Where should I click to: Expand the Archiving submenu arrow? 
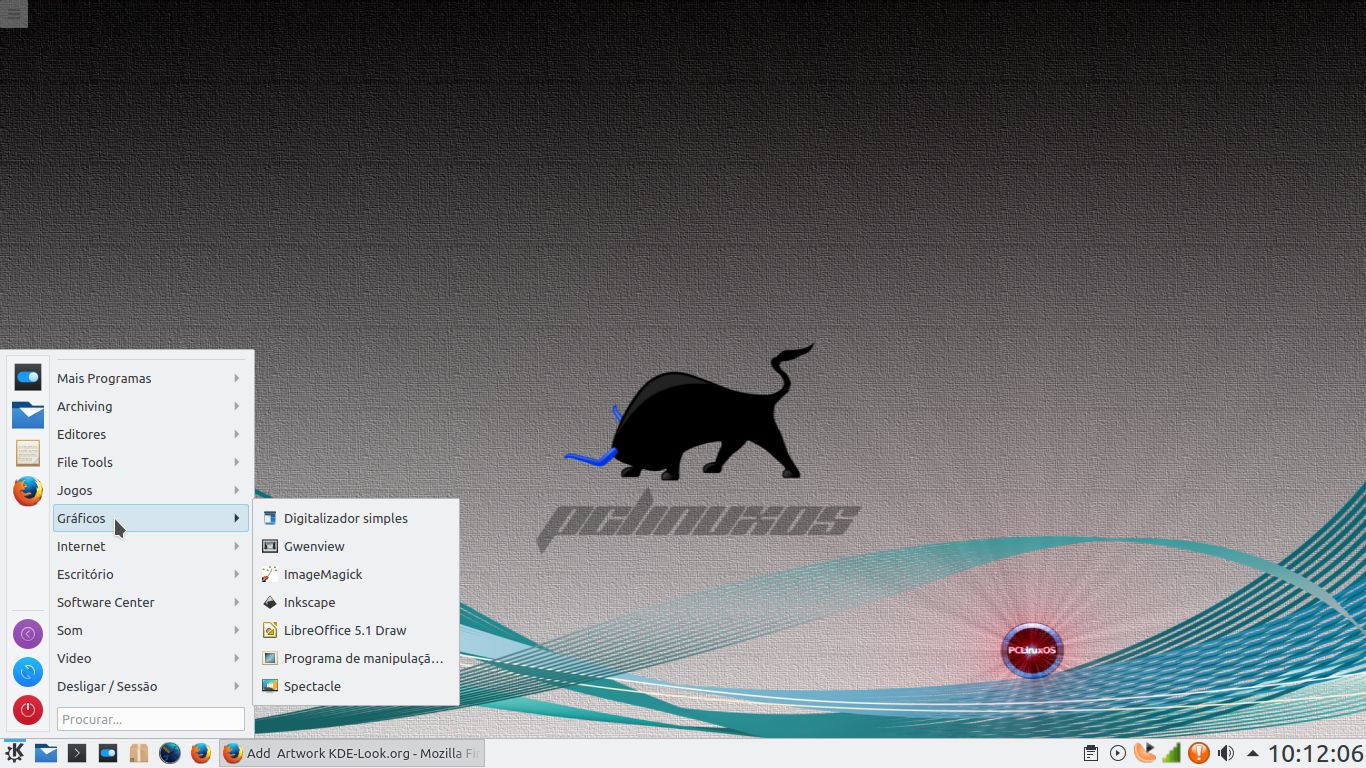pos(237,406)
